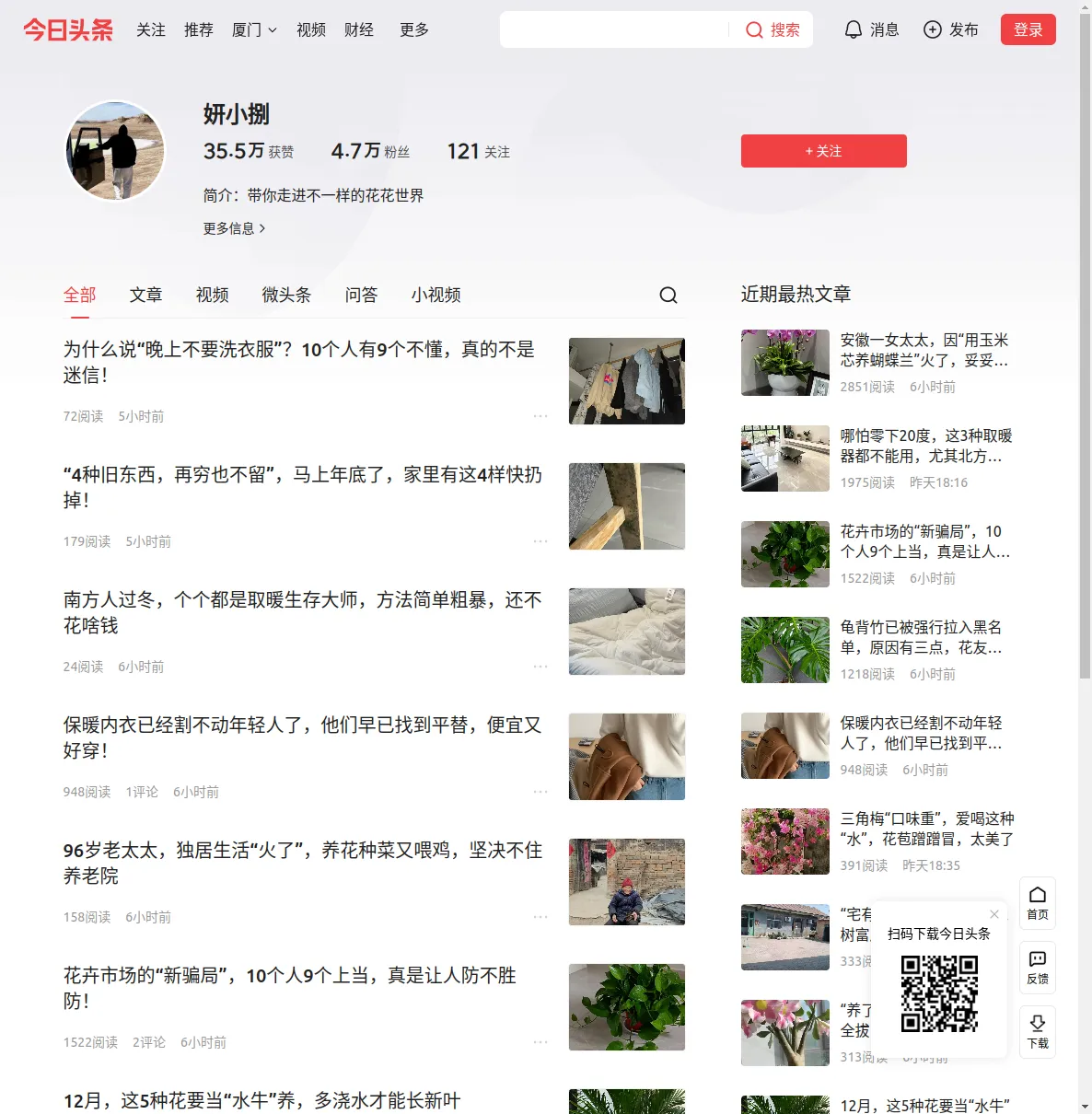Open the 消息 notifications bell
1092x1114 pixels.
pos(854,29)
